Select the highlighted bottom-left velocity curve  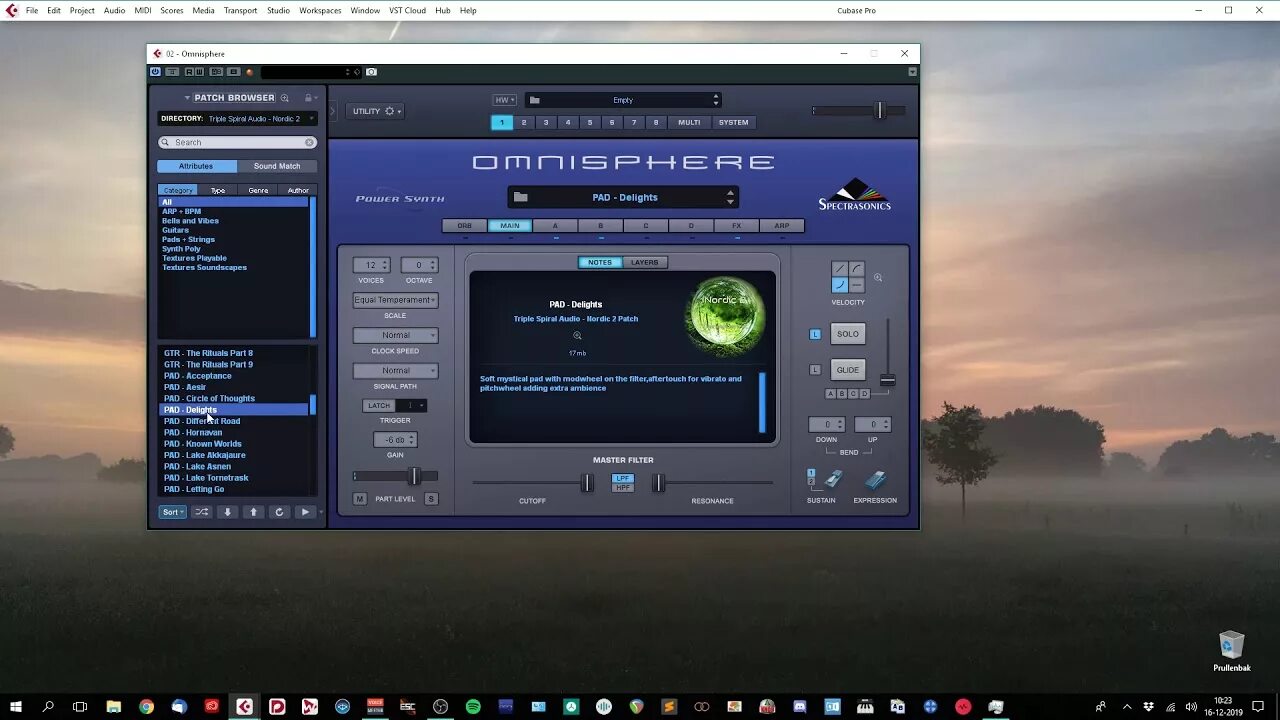(840, 285)
